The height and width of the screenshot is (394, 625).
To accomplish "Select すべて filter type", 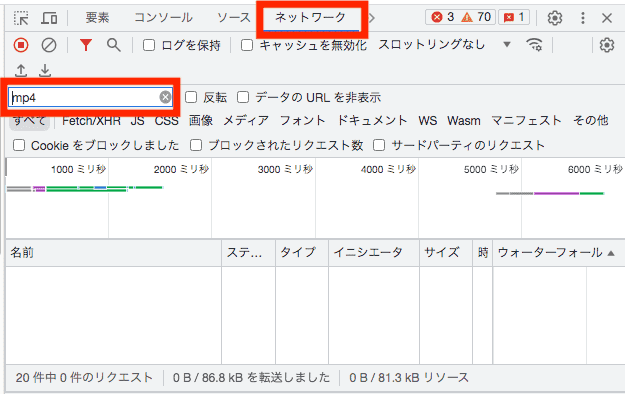I will [29, 120].
